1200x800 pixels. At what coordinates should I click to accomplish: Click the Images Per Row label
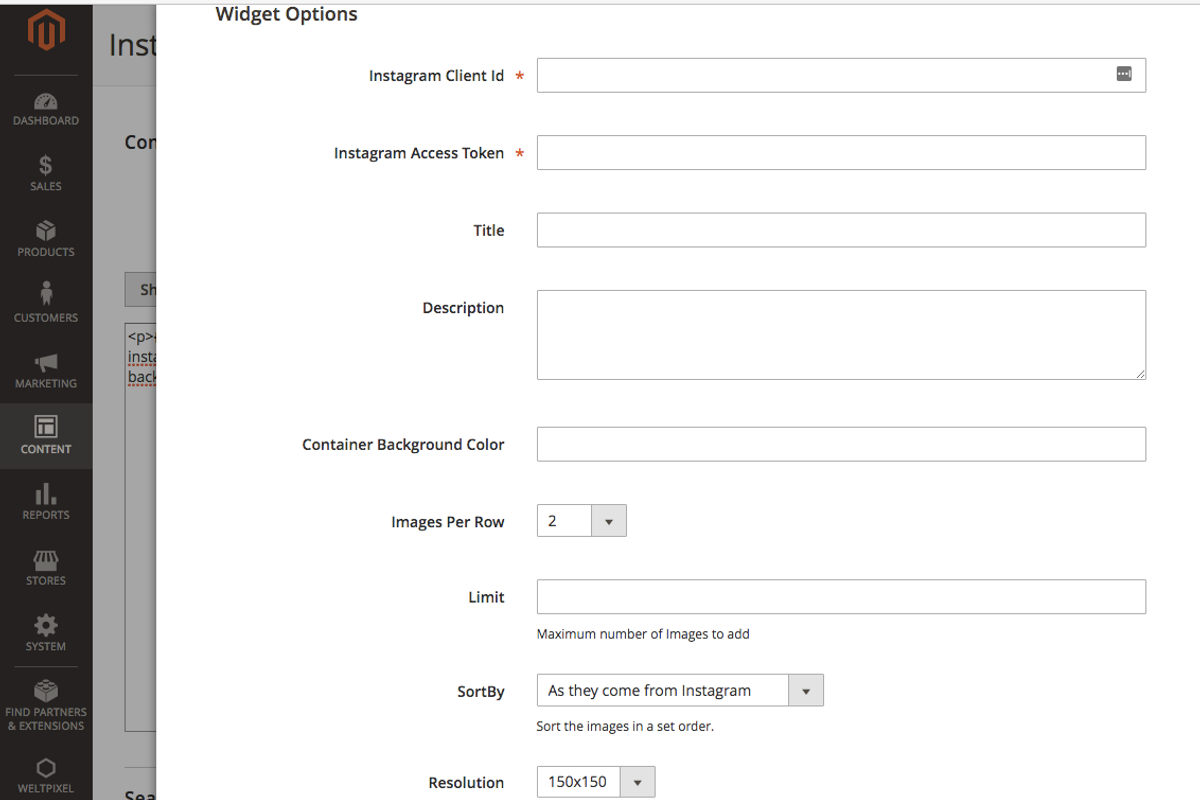point(448,522)
